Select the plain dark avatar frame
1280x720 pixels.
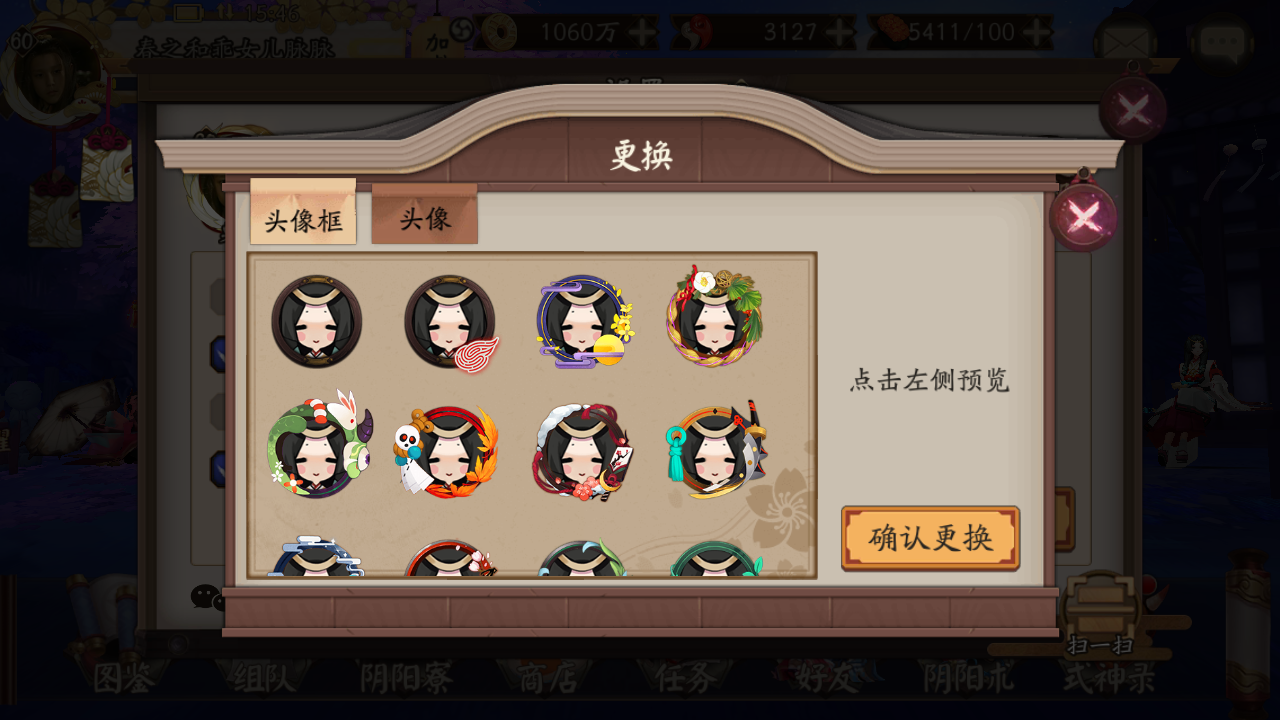click(316, 322)
